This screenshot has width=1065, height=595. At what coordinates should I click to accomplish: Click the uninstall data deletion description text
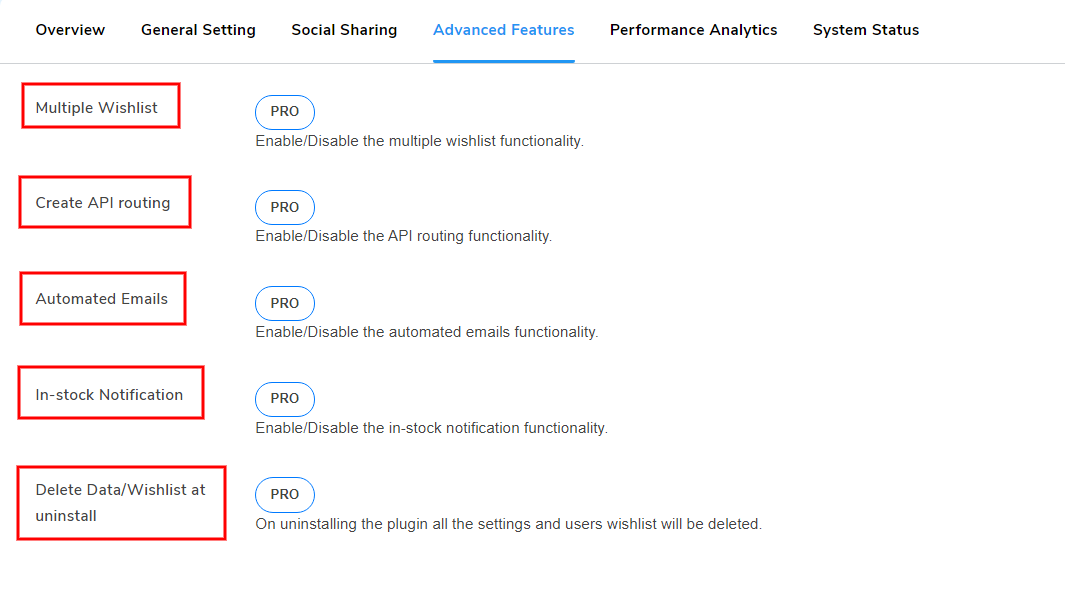pos(508,524)
